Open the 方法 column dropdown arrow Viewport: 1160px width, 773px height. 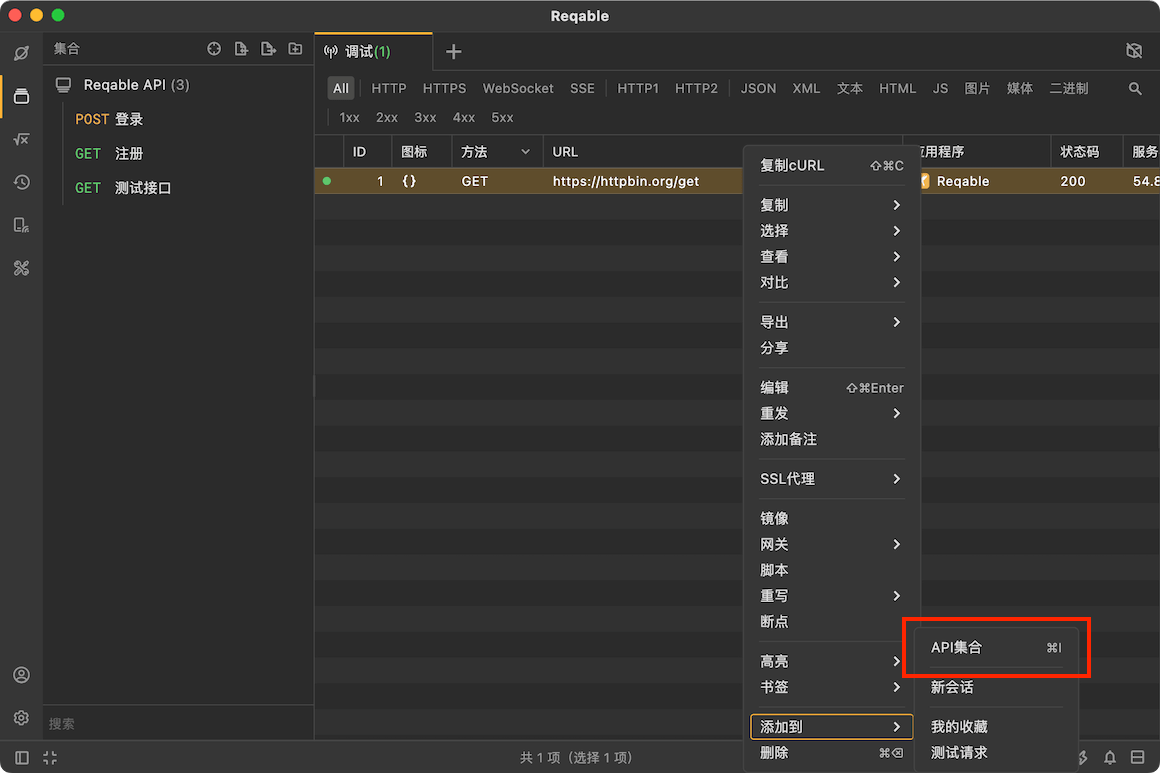point(525,152)
